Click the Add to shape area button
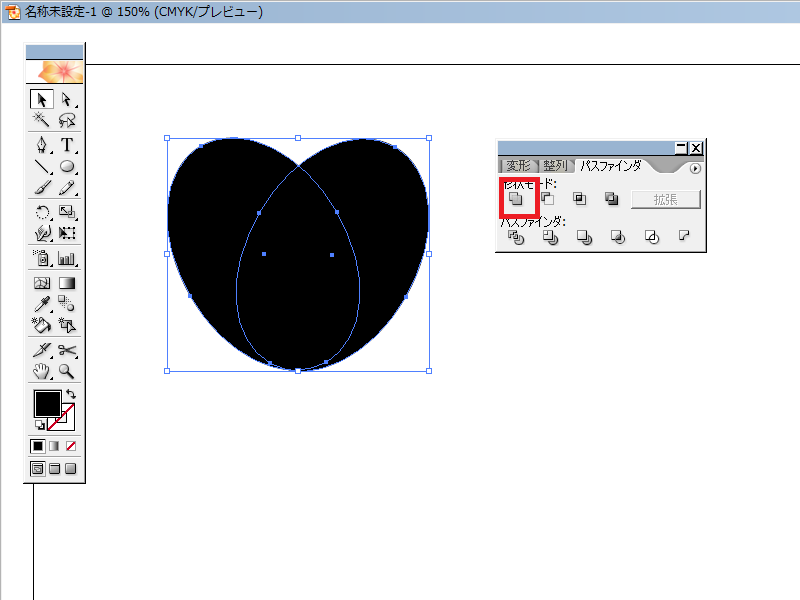 516,198
